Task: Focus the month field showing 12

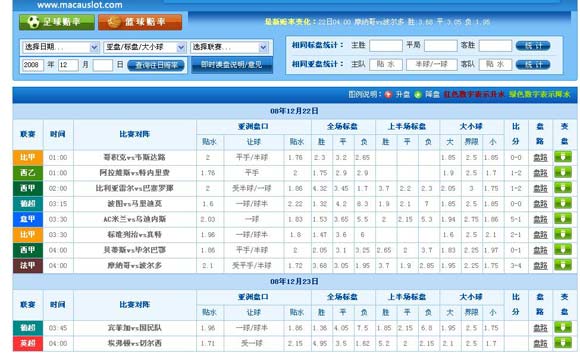Action: (68, 65)
